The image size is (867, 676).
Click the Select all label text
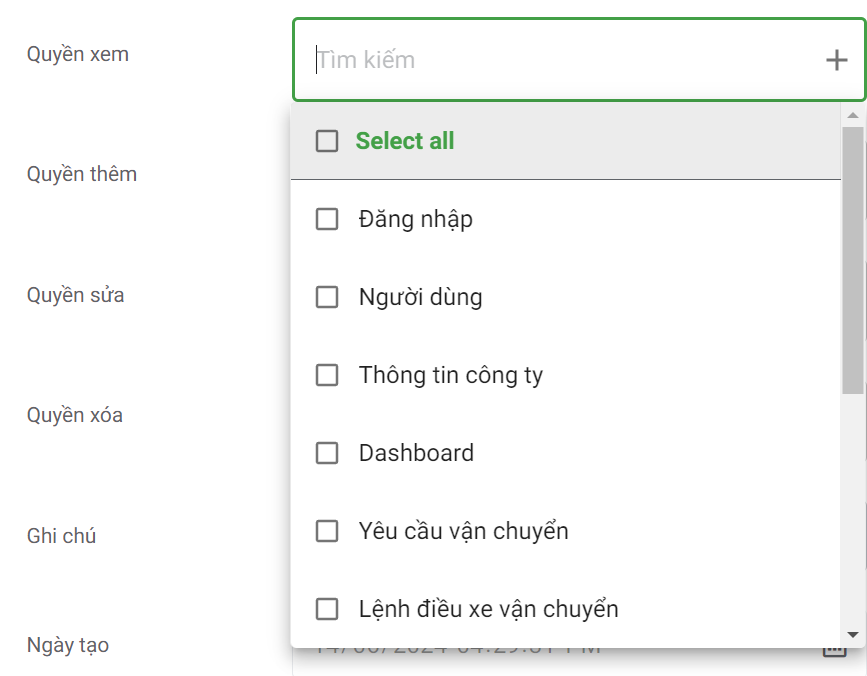click(405, 141)
